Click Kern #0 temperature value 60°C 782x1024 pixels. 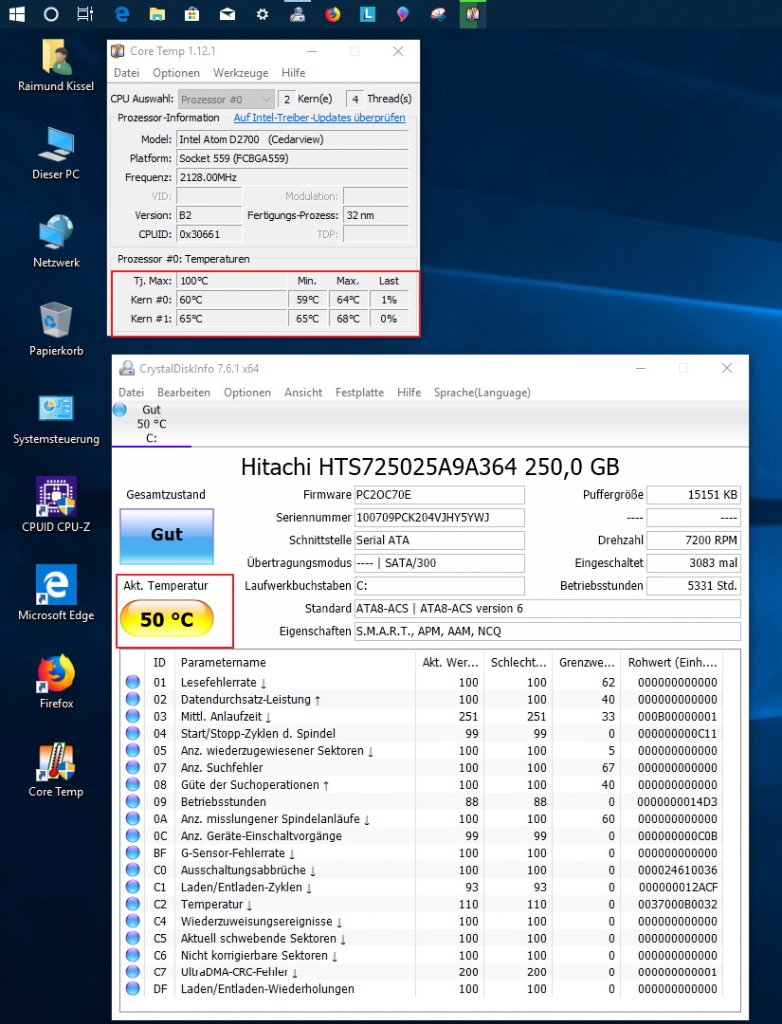(231, 300)
